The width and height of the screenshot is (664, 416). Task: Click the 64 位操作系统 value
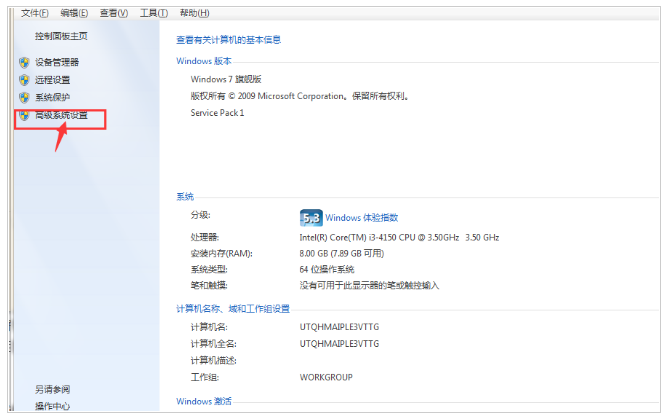pos(327,269)
